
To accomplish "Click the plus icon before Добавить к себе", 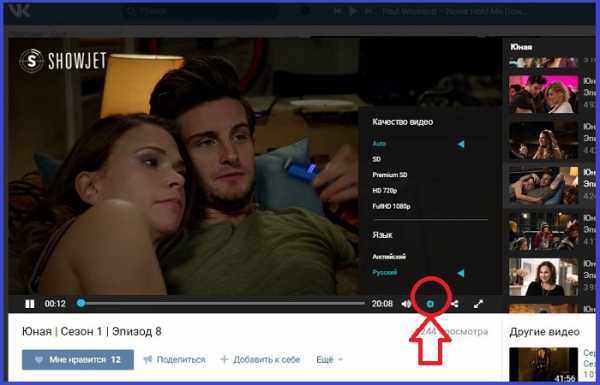I will tap(225, 359).
